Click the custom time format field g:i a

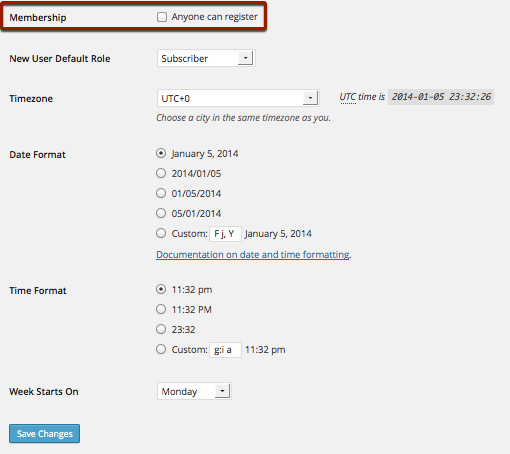[225, 350]
